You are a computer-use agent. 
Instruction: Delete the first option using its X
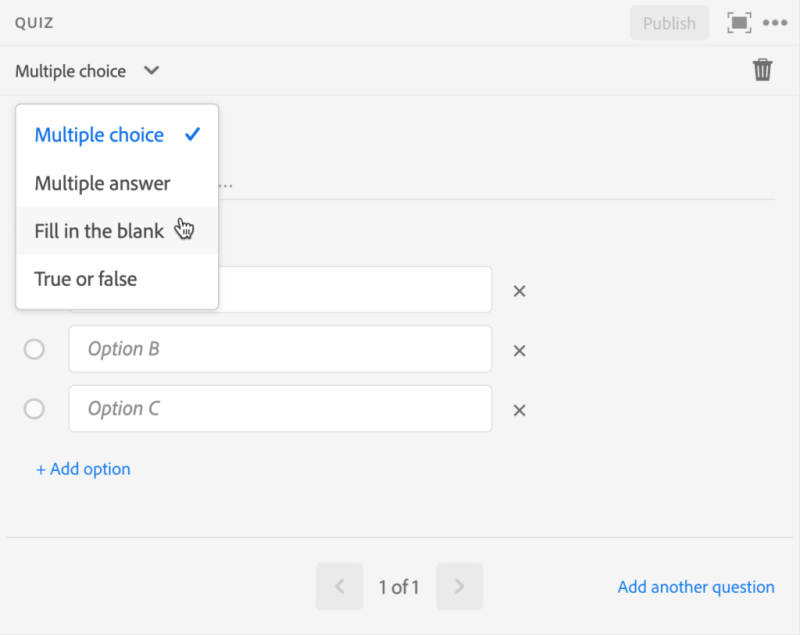tap(519, 291)
